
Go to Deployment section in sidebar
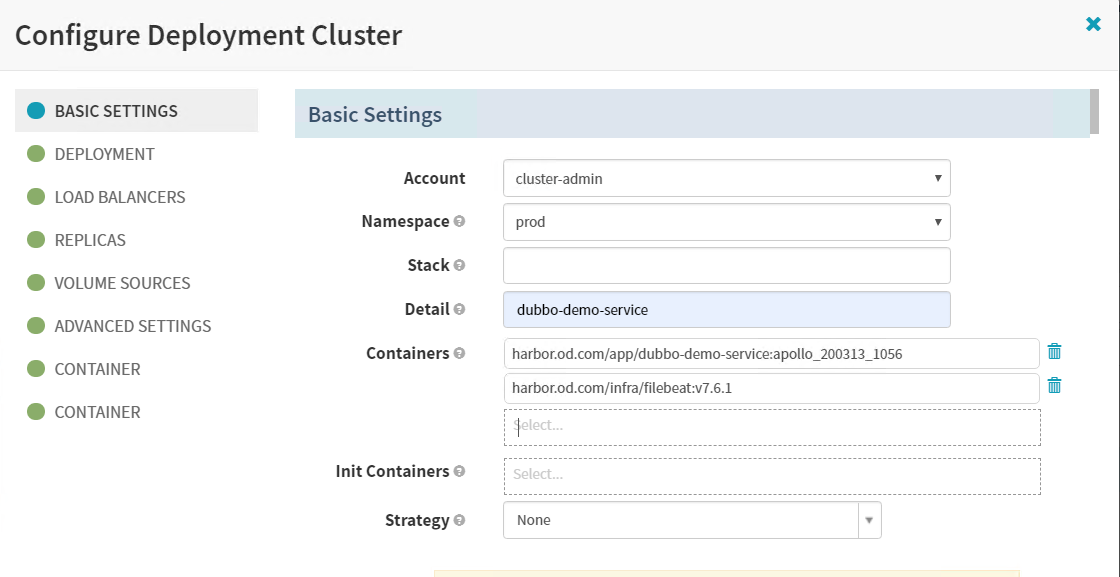(104, 154)
